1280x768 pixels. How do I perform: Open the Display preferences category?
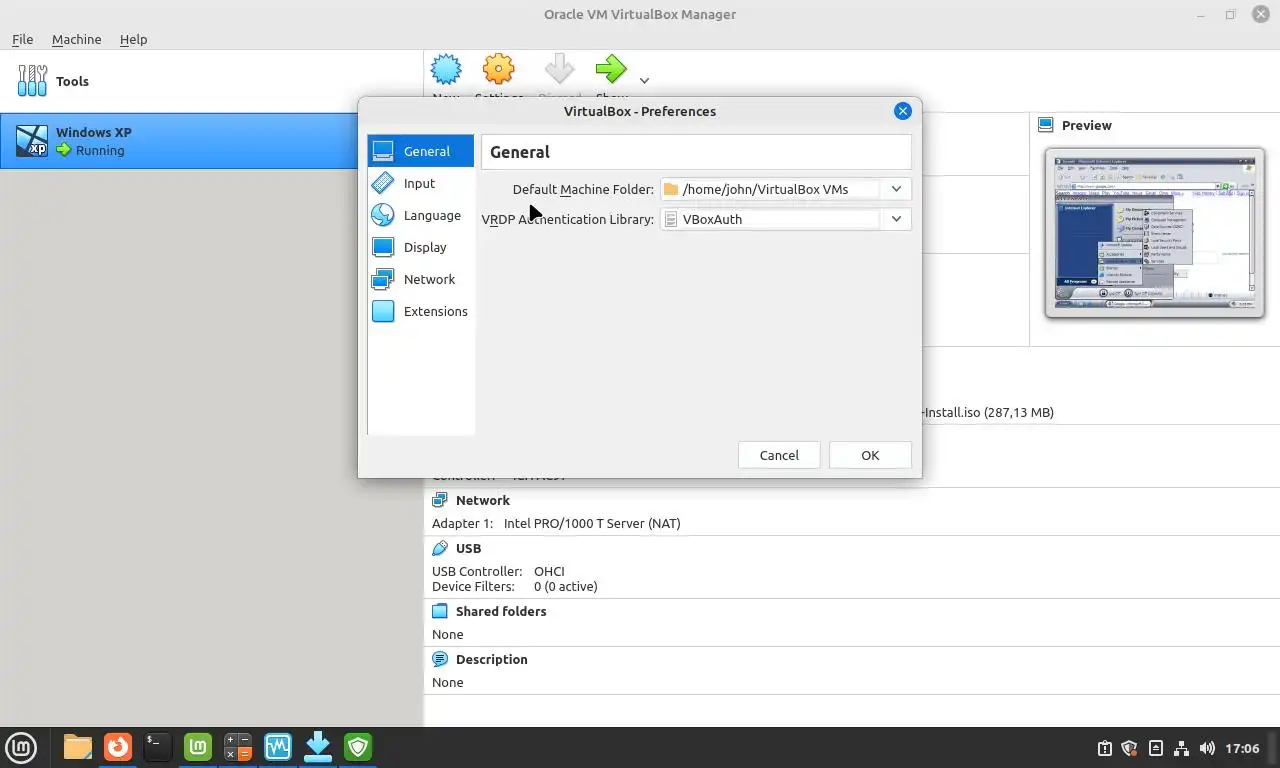[420, 247]
